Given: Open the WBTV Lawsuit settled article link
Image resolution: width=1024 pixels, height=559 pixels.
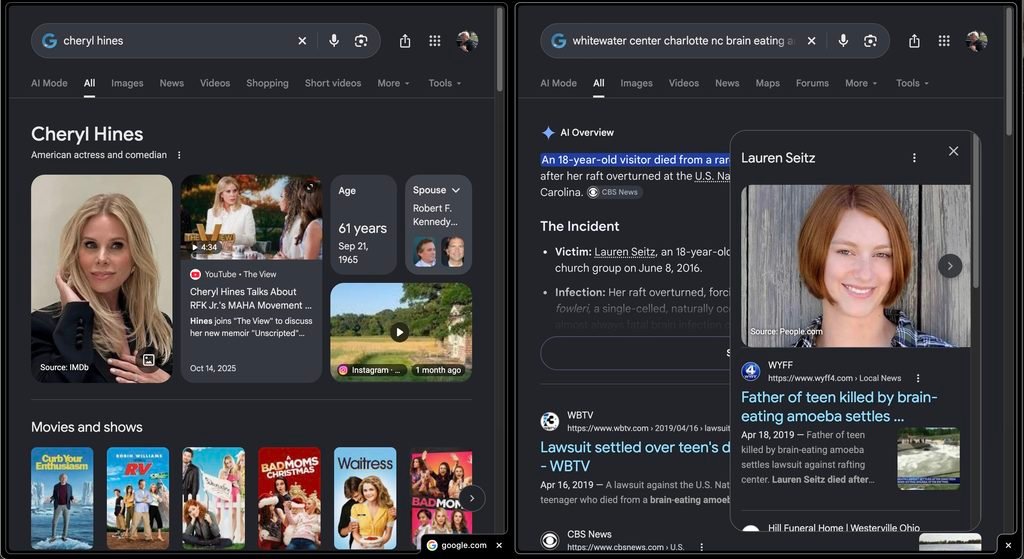Looking at the screenshot, I should point(635,456).
